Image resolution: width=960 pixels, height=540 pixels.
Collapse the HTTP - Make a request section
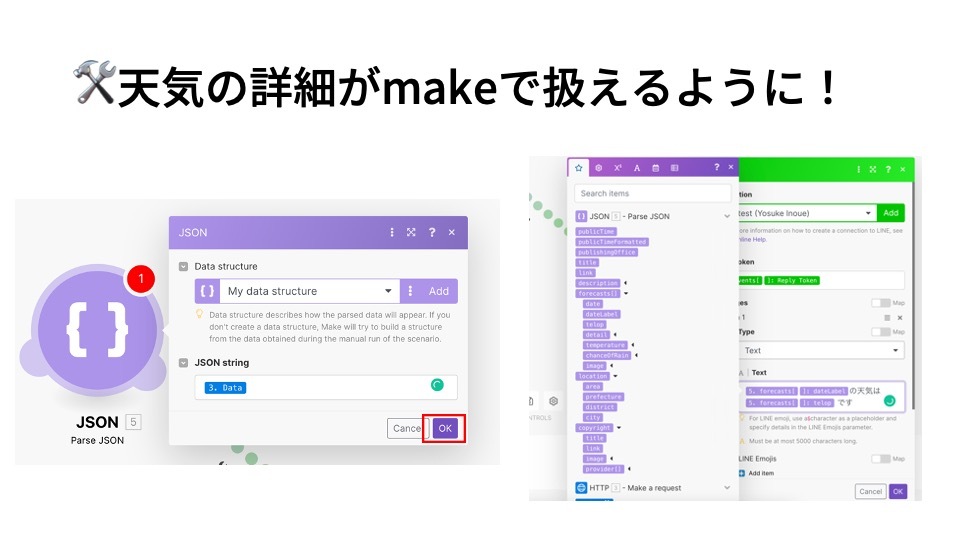pyautogui.click(x=727, y=488)
